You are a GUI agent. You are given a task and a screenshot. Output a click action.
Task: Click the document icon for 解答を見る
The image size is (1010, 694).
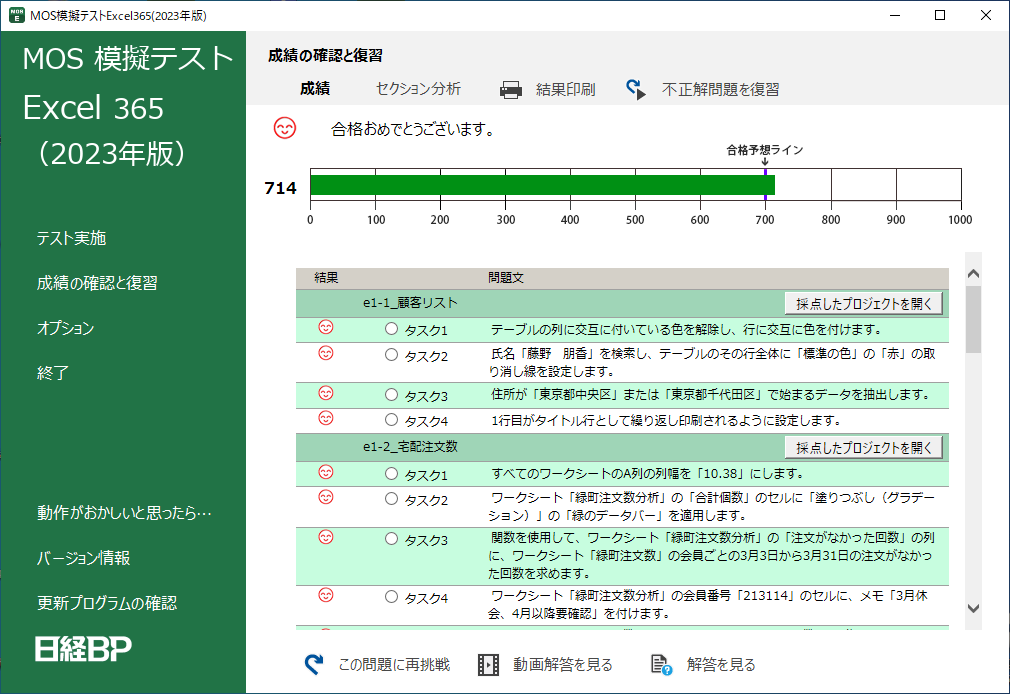pos(661,664)
